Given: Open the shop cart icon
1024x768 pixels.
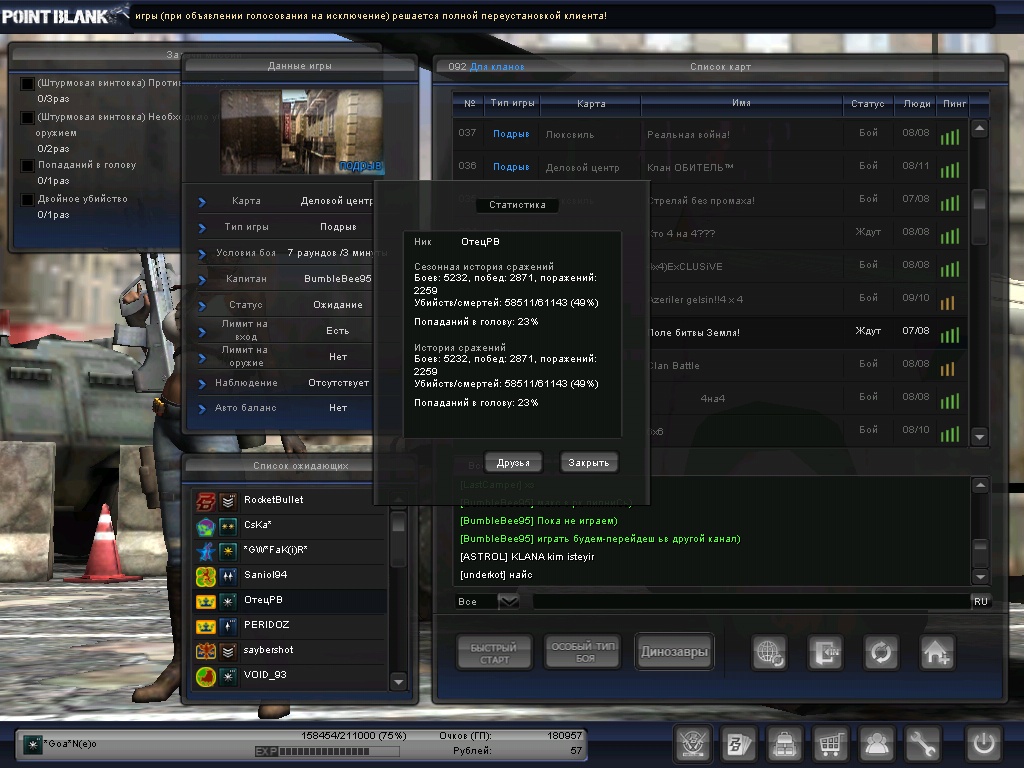Looking at the screenshot, I should tap(830, 744).
